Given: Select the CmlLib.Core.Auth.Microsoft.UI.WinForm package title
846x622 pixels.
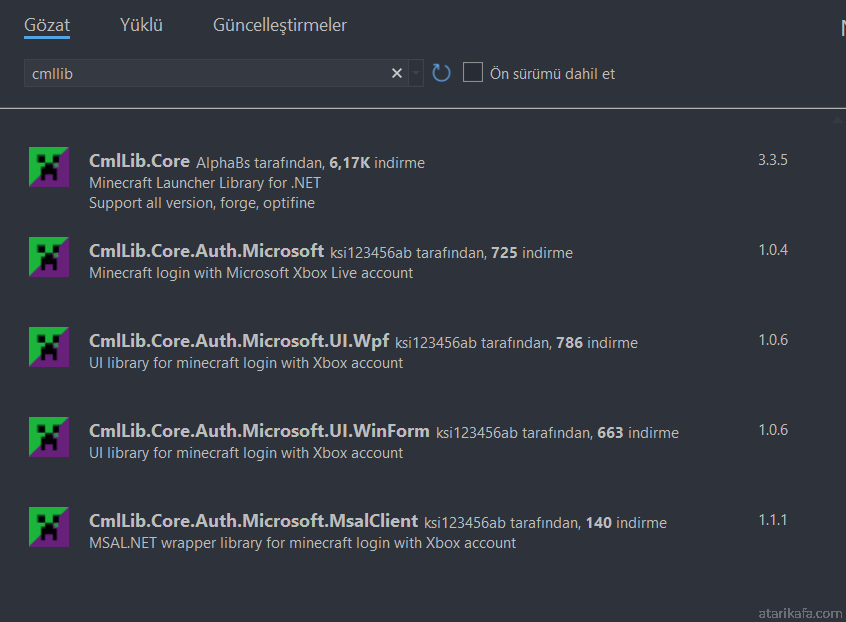Looking at the screenshot, I should (259, 431).
